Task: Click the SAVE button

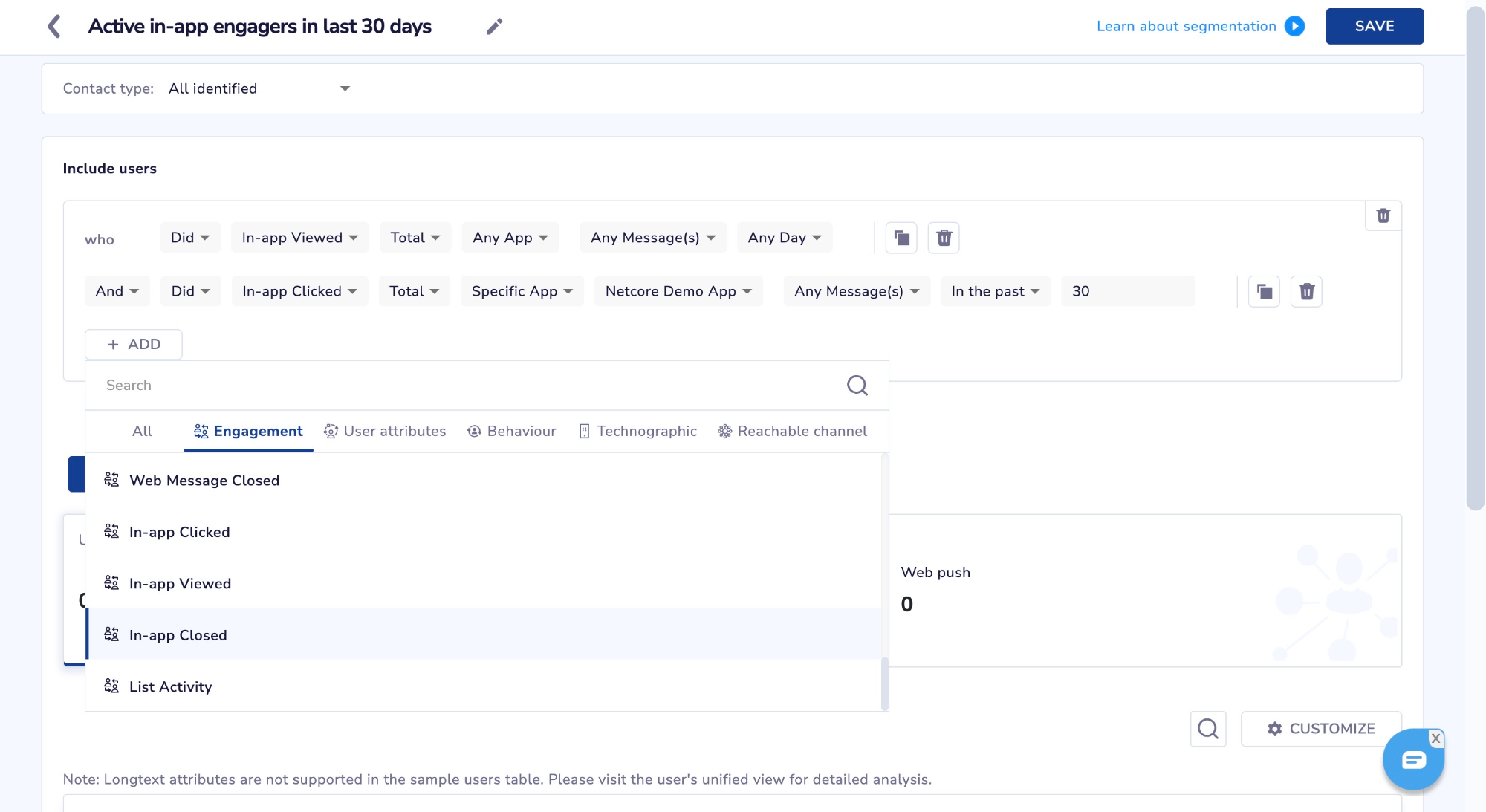Action: [1375, 26]
